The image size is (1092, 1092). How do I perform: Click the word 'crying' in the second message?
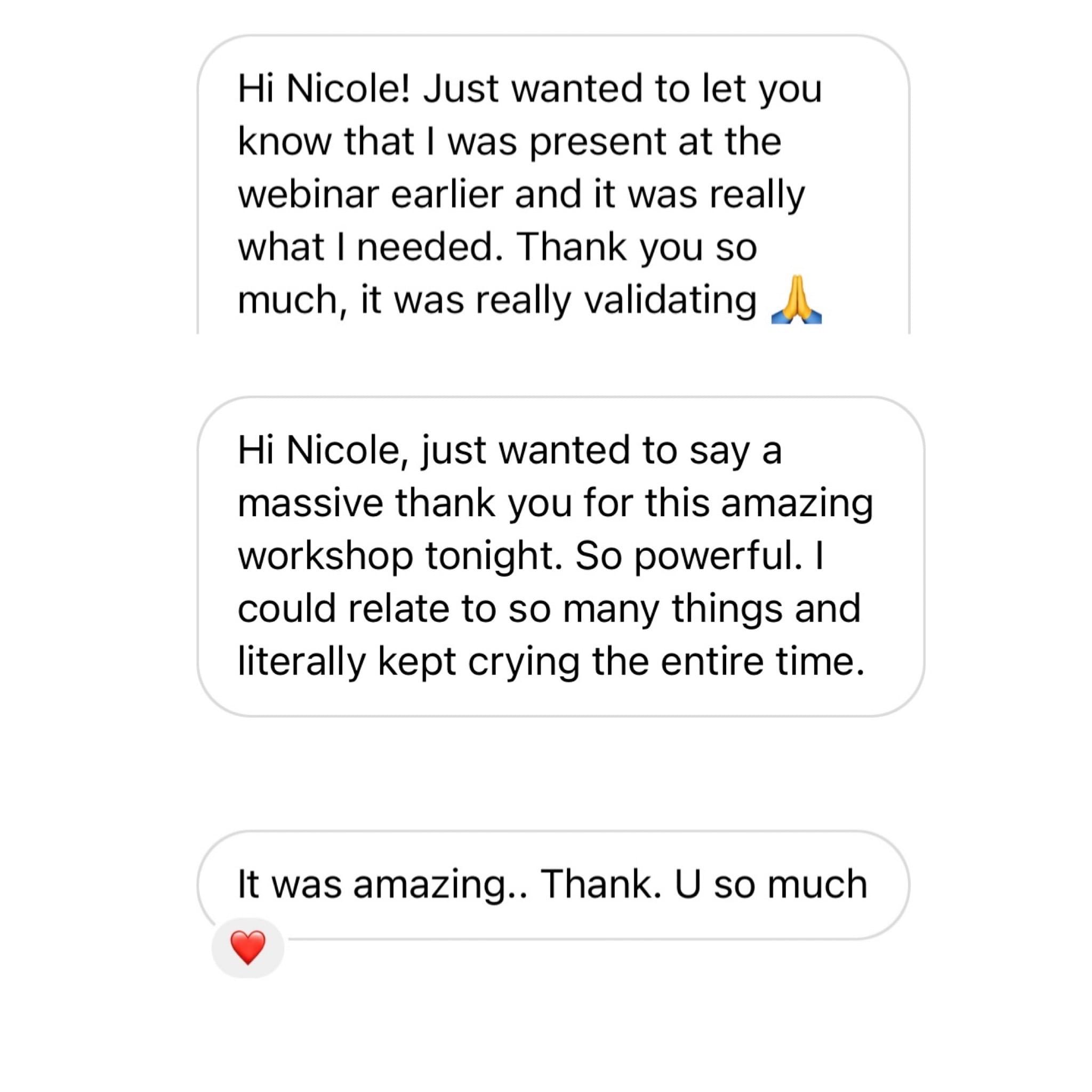(x=524, y=662)
